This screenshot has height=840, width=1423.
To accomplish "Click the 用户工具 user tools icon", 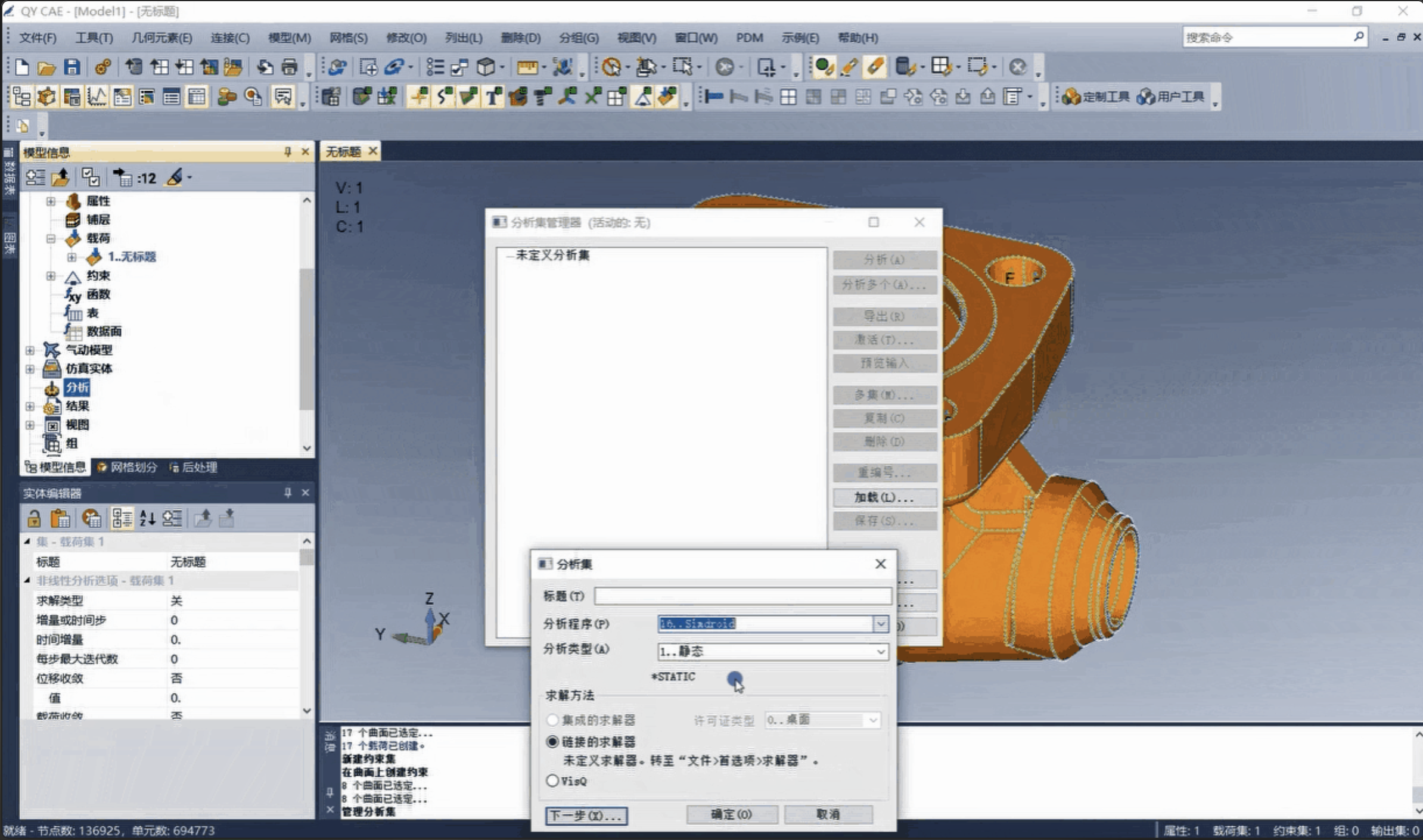I will [x=1170, y=97].
